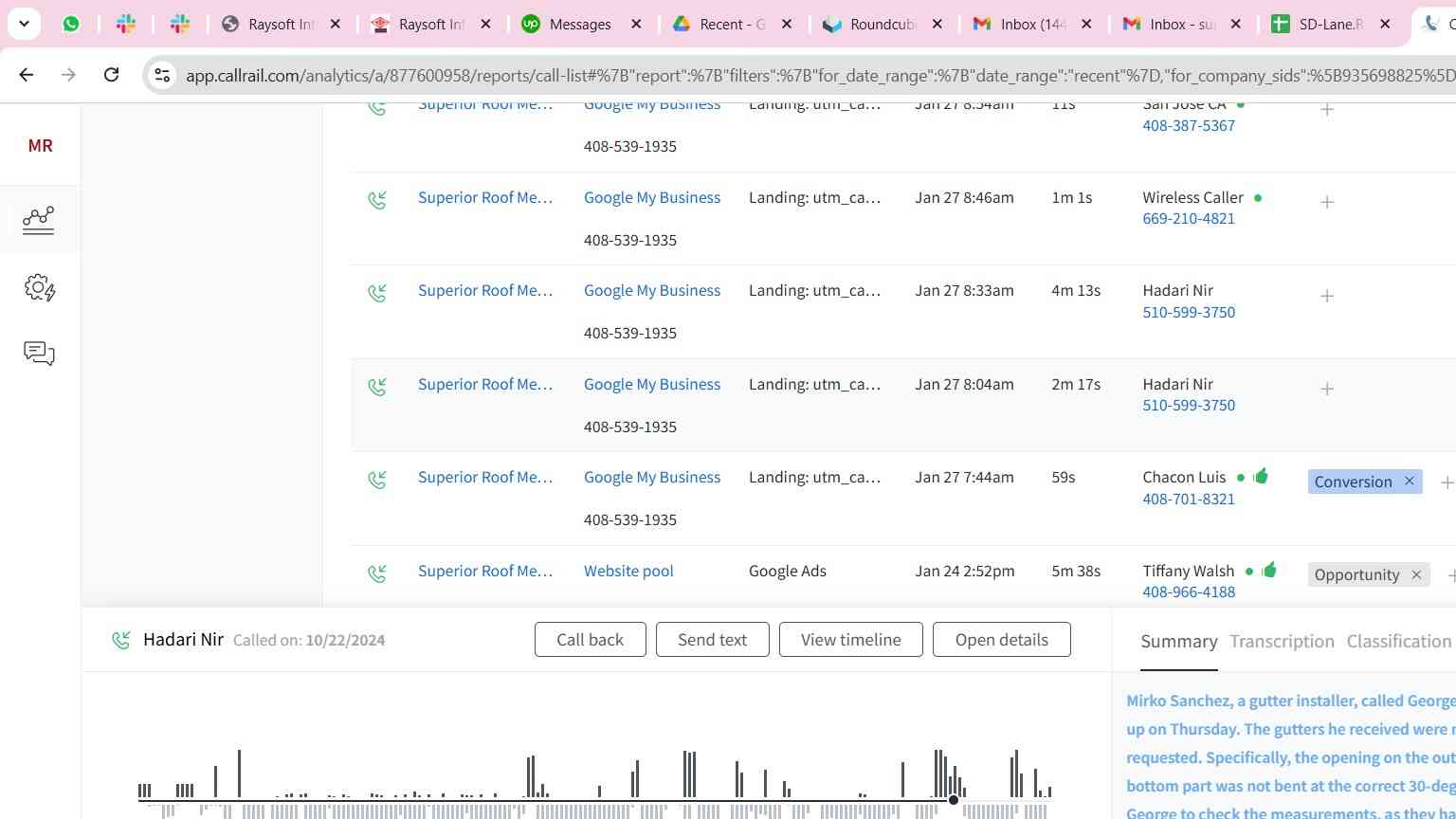Viewport: 1456px width, 819px height.
Task: Click inbound call icon for Jan 27 8:33am
Action: point(377,293)
